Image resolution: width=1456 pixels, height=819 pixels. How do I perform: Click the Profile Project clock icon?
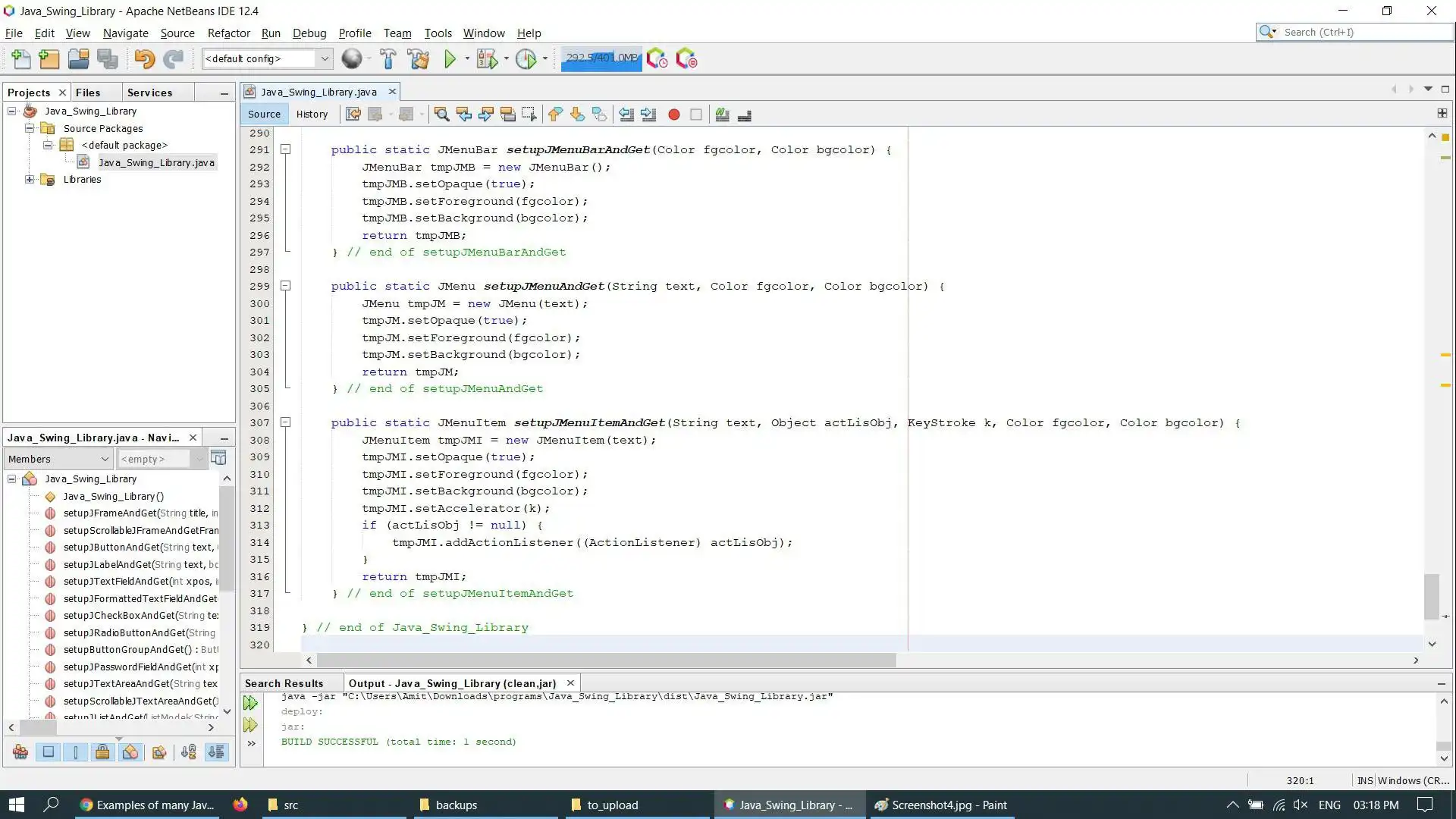click(526, 58)
